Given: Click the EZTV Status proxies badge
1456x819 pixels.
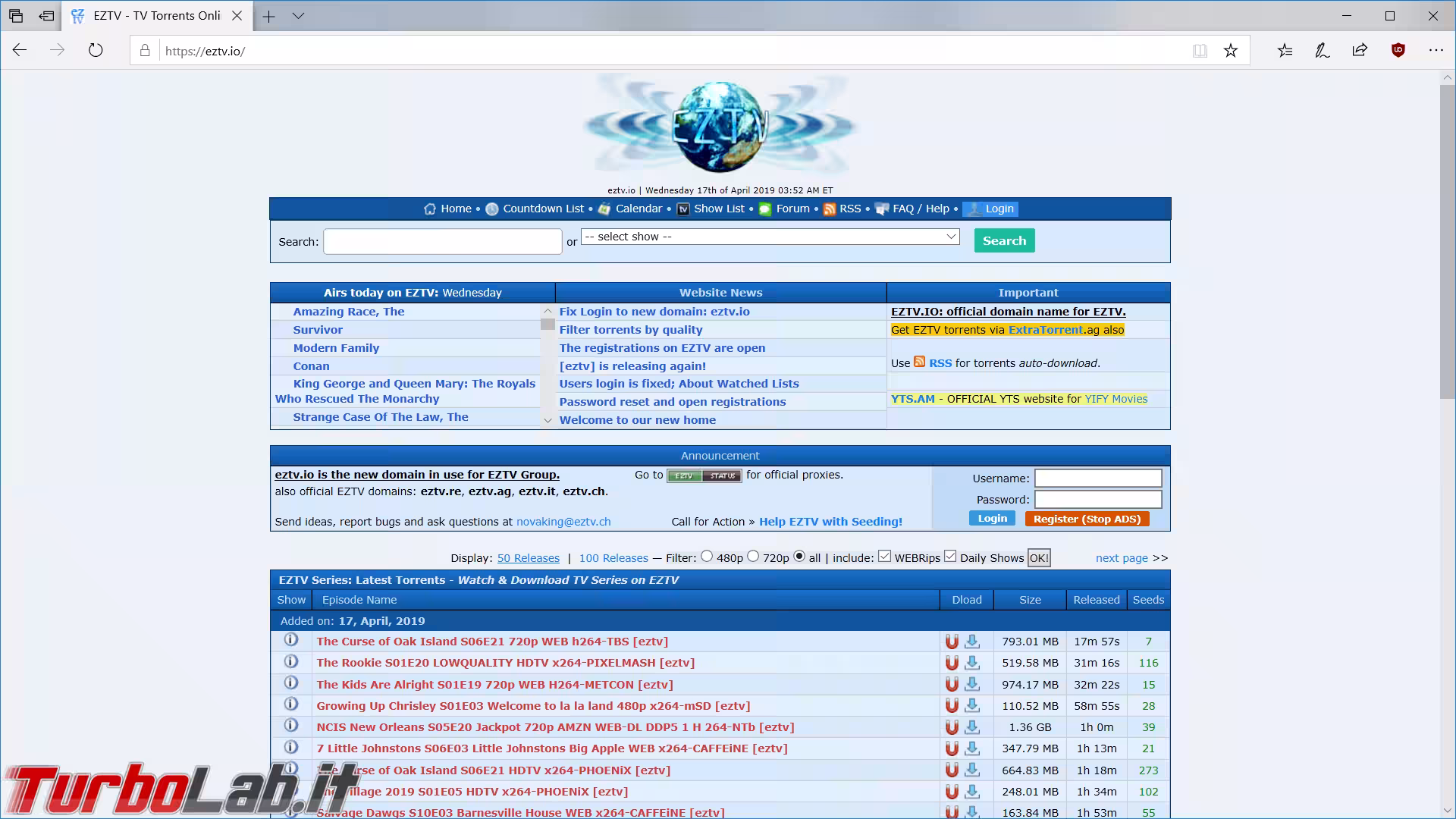Looking at the screenshot, I should pyautogui.click(x=704, y=475).
